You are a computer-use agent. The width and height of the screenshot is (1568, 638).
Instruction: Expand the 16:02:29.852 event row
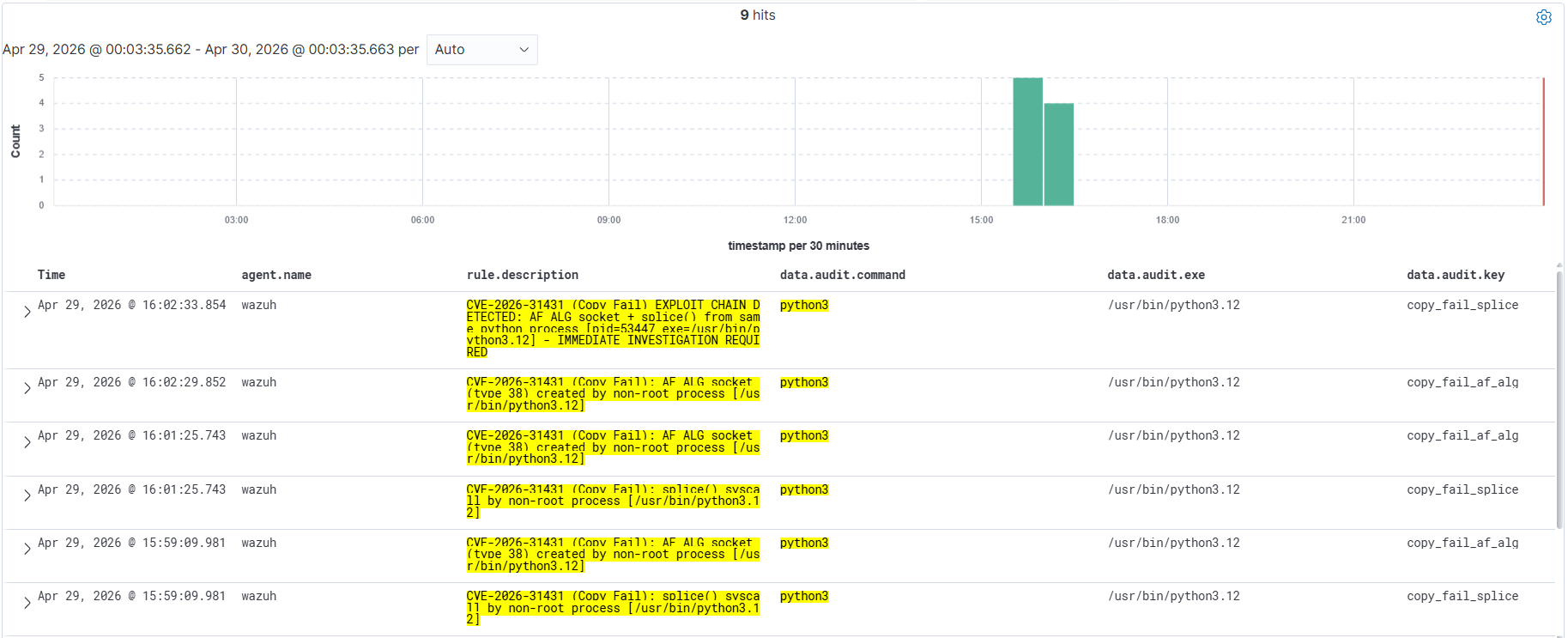click(27, 388)
